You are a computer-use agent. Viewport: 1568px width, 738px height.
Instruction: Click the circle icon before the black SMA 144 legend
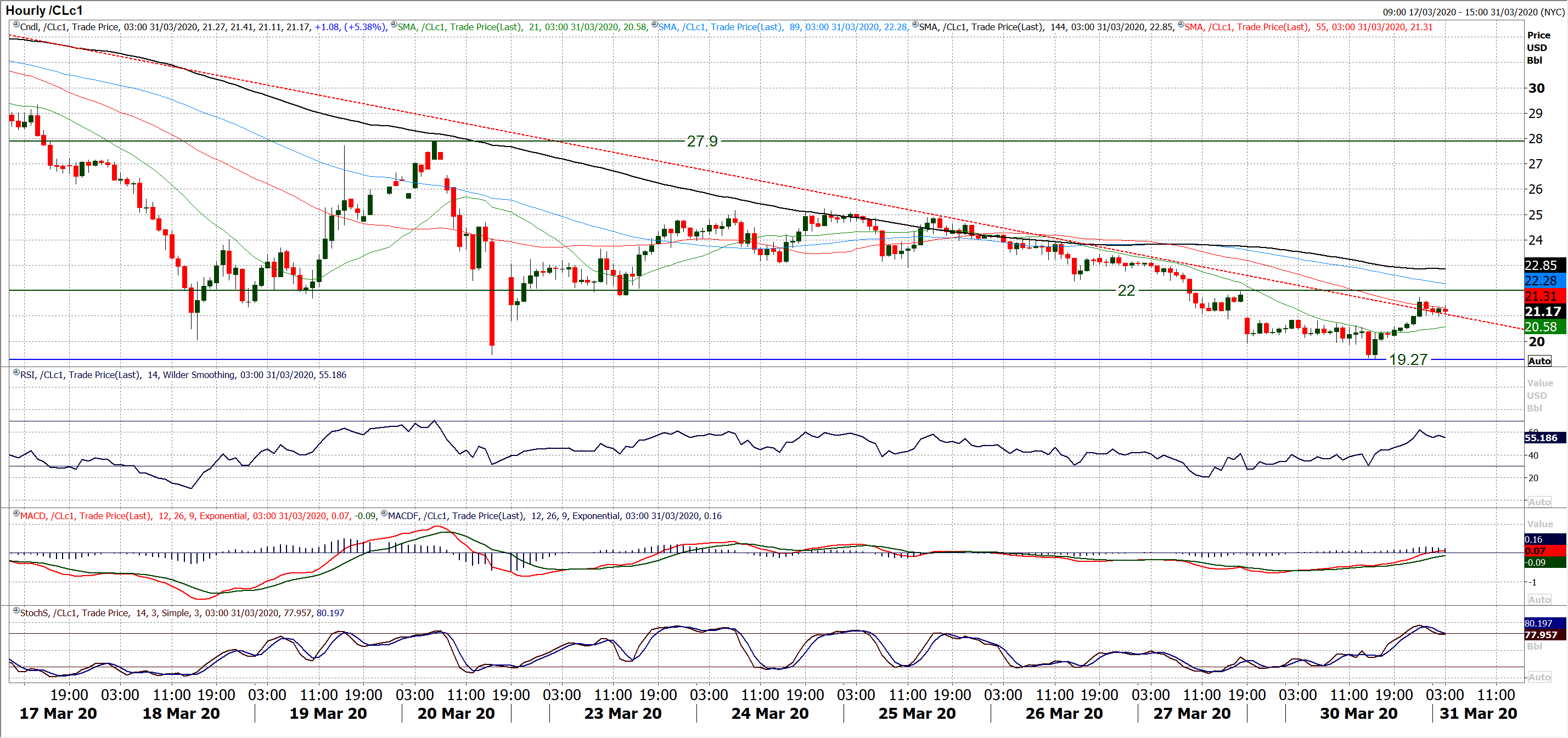[915, 25]
